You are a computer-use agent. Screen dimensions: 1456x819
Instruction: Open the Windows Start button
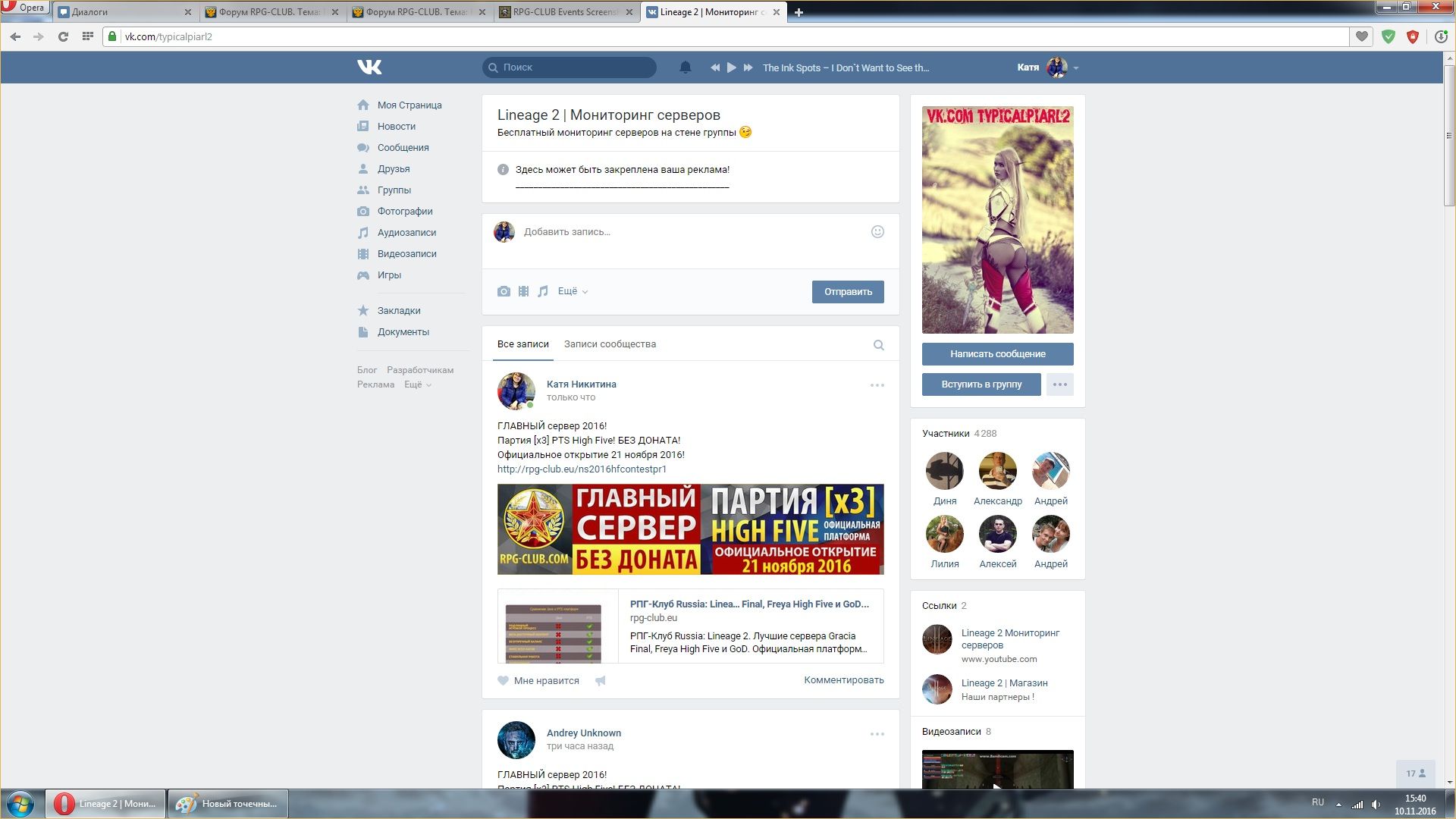[x=20, y=804]
